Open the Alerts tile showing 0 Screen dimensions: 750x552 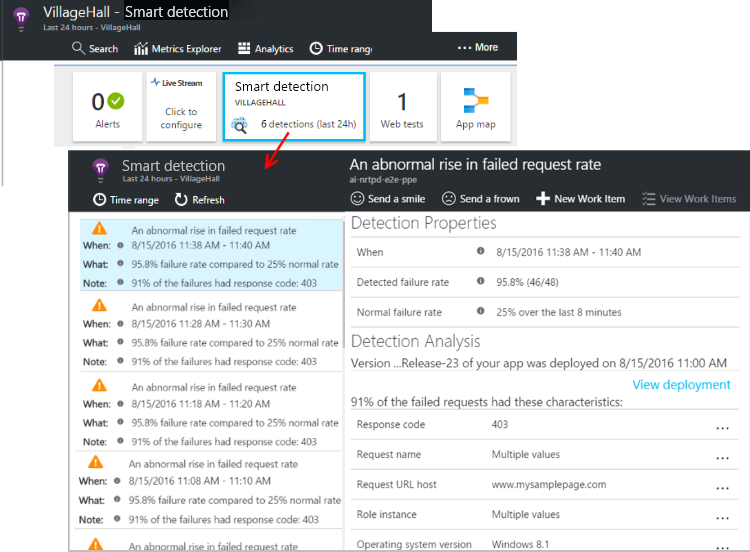108,107
